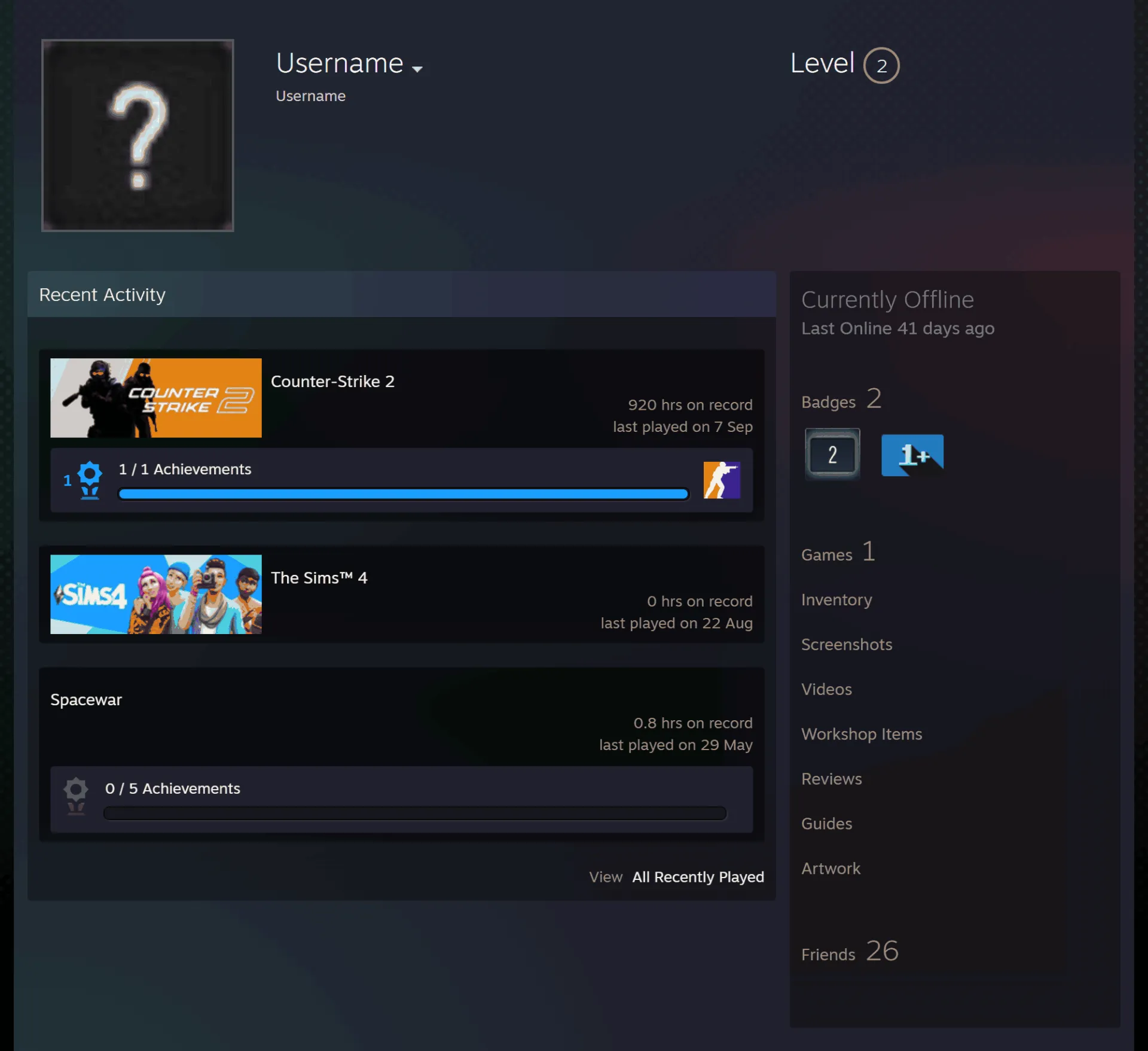Expand the Username dropdown arrow
Image resolution: width=1148 pixels, height=1051 pixels.
coord(417,69)
